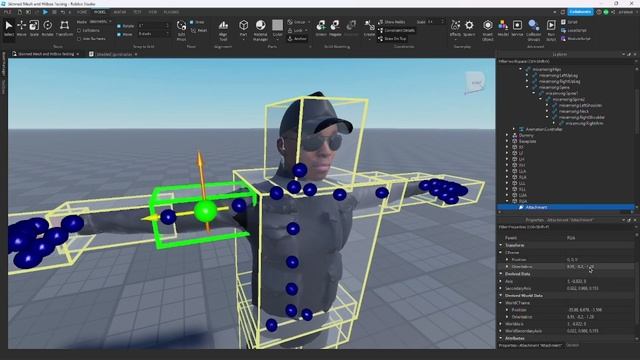Toggle the Collisions checkbox
Screen dimensions: 640x360
click(79, 30)
